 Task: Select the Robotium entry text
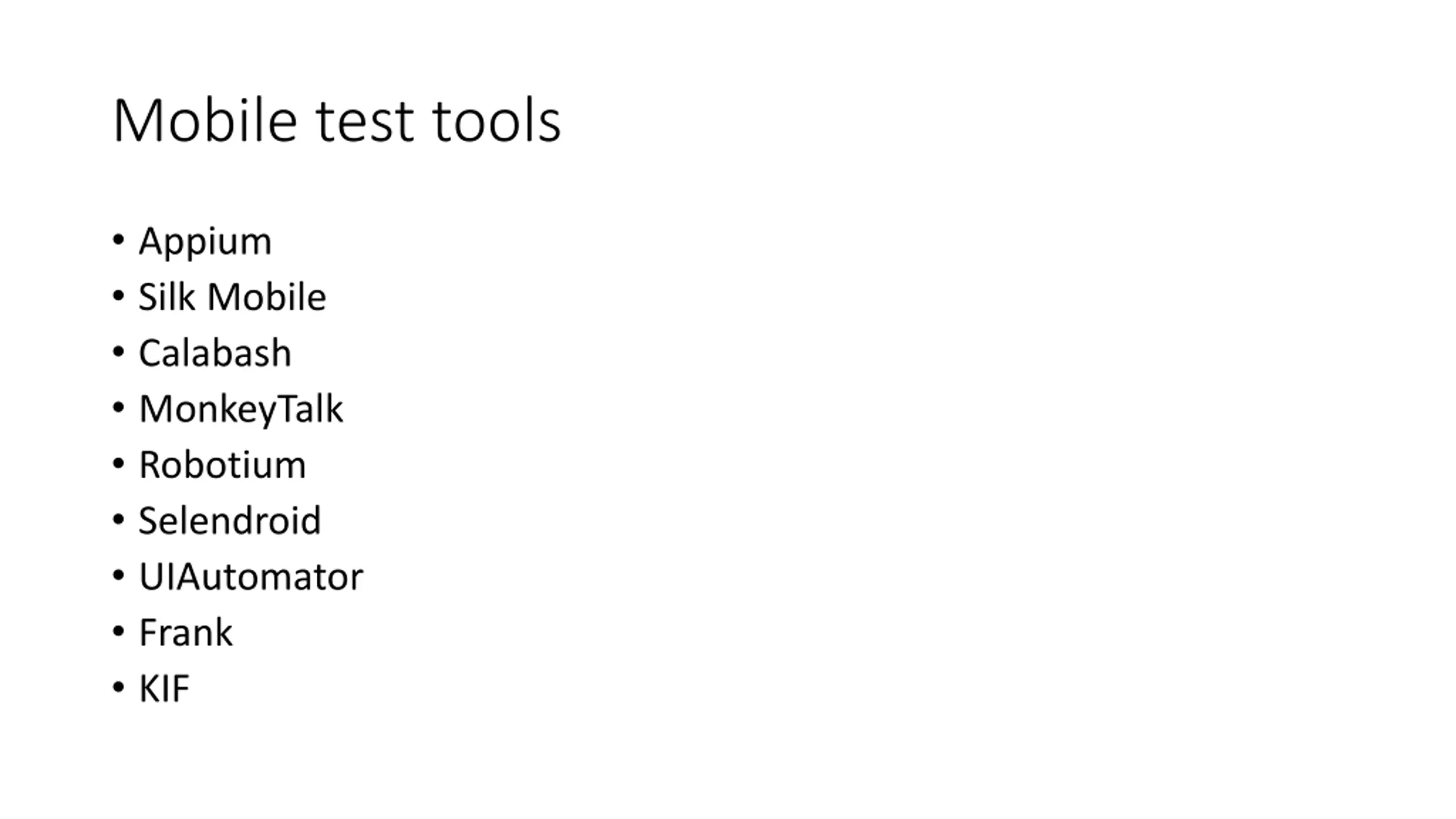[x=222, y=465]
